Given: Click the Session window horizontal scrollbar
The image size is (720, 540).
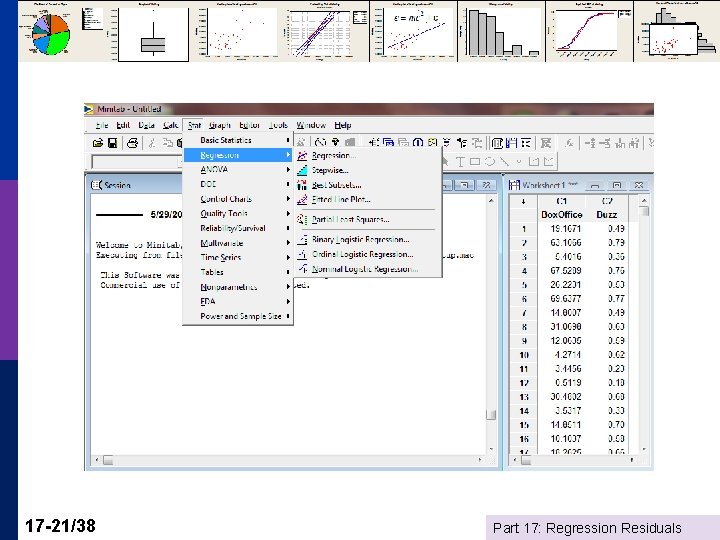Looking at the screenshot, I should [290, 460].
